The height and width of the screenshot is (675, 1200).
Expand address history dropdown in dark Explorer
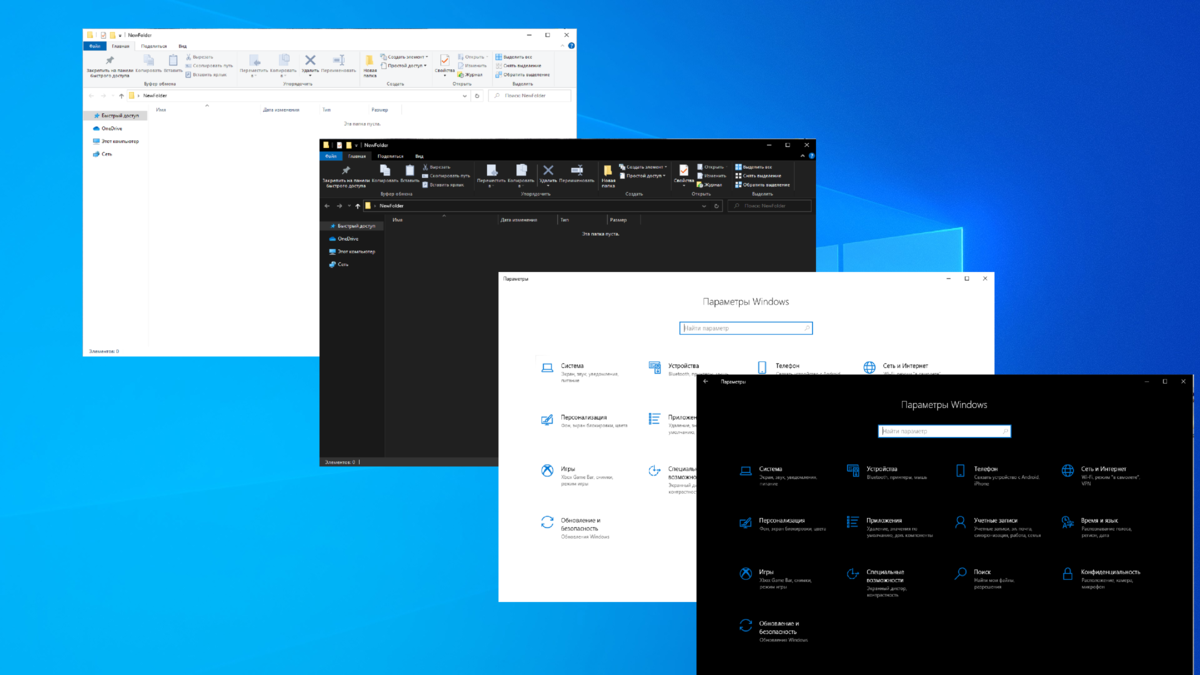tap(704, 206)
